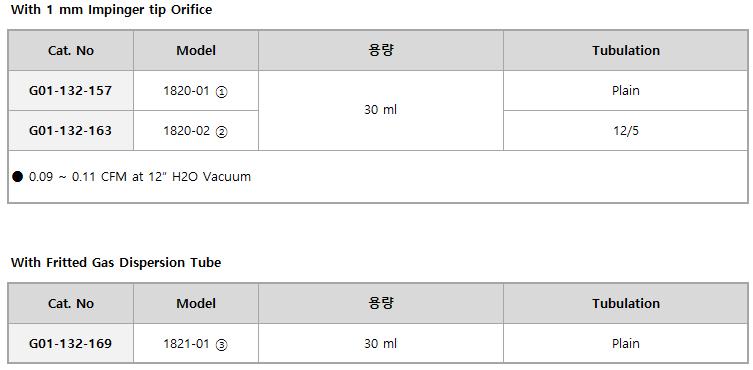The image size is (753, 370).
Task: Click the Model header in first table
Action: tap(196, 50)
